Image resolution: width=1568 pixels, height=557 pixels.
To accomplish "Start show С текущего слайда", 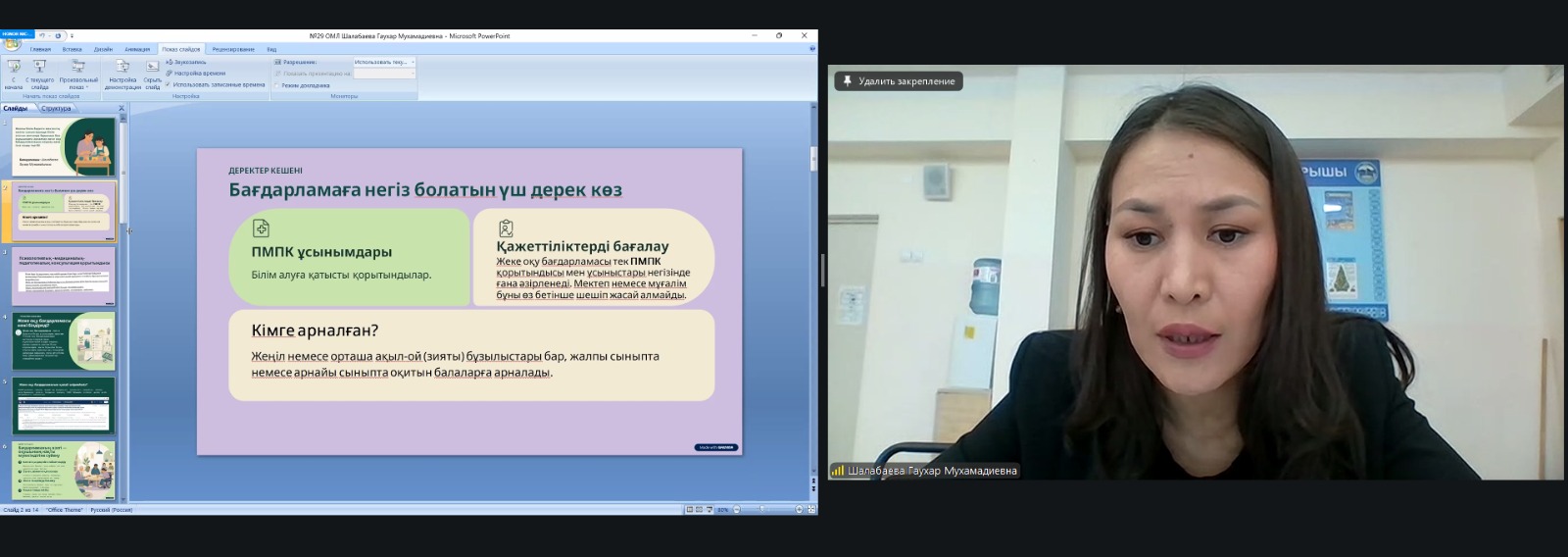I will pyautogui.click(x=39, y=75).
